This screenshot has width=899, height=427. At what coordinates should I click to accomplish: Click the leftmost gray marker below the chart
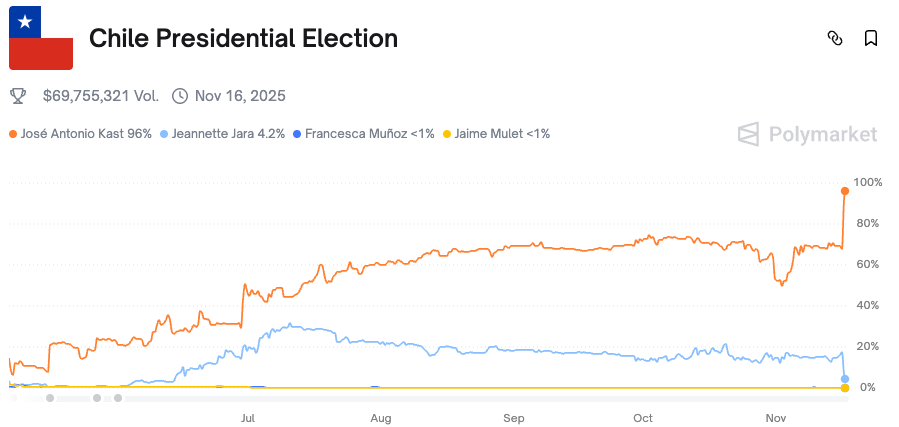coord(50,398)
